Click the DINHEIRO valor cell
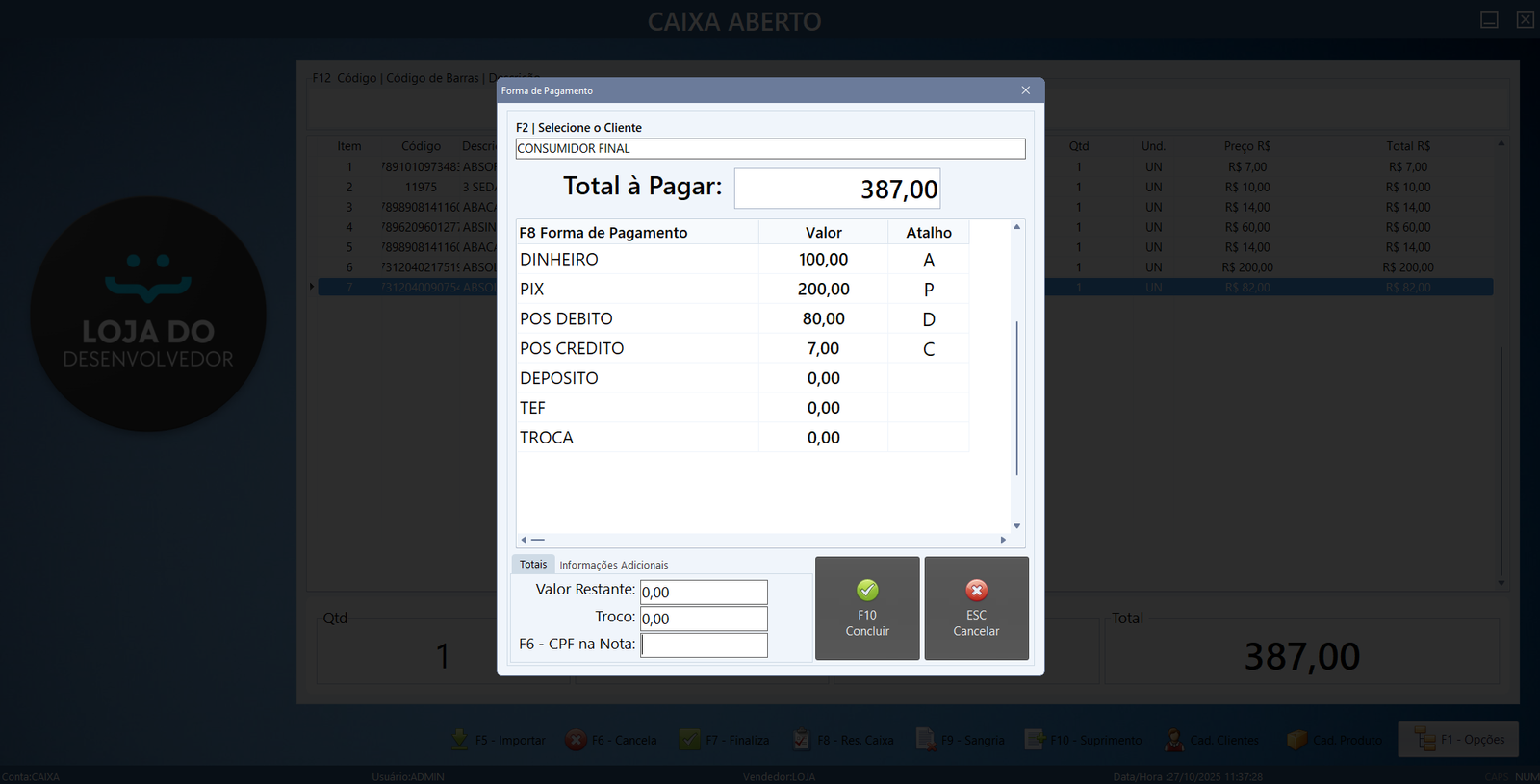The image size is (1540, 784). point(823,260)
